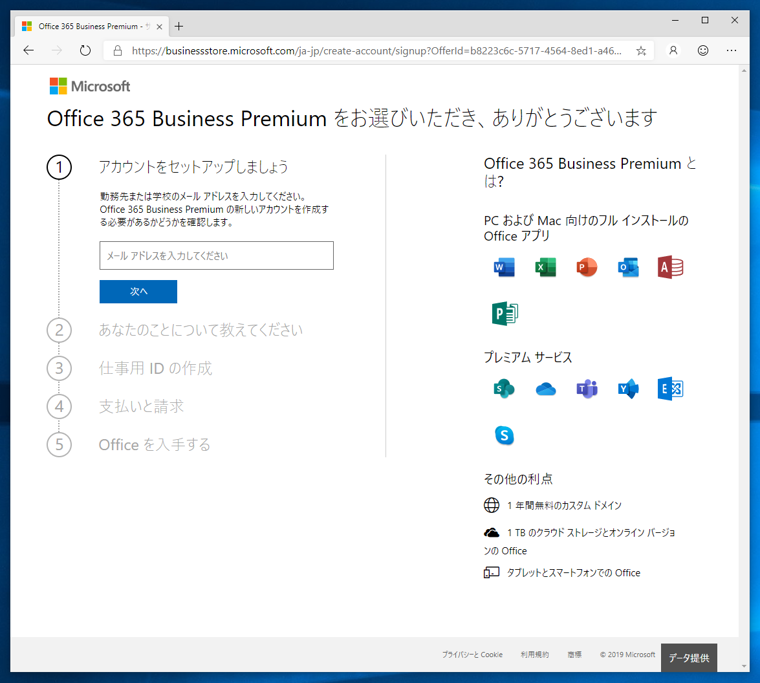This screenshot has width=760, height=683.
Task: Click the Skype service icon
Action: [504, 435]
